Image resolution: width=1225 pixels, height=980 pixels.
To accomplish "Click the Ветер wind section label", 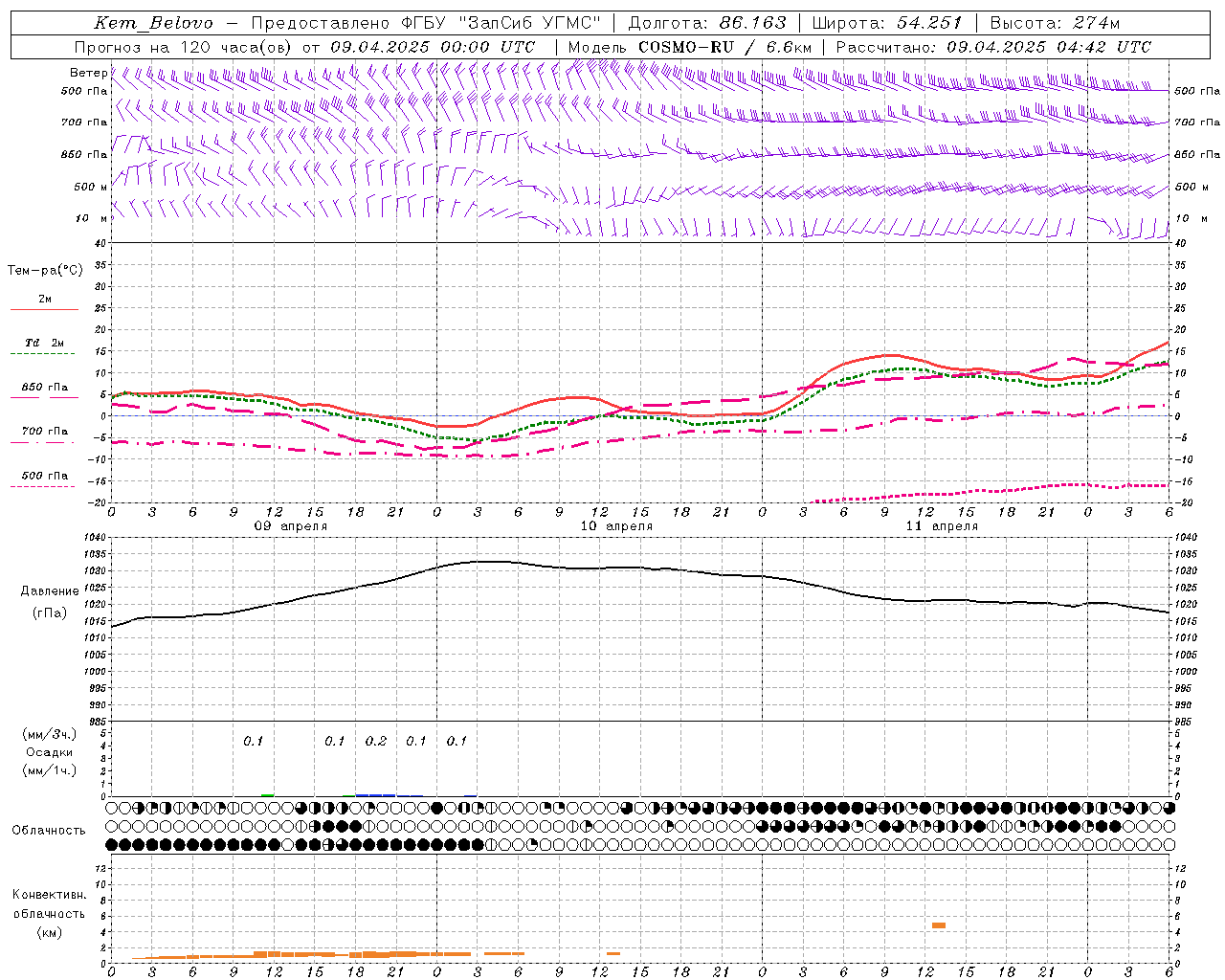I will click(88, 73).
